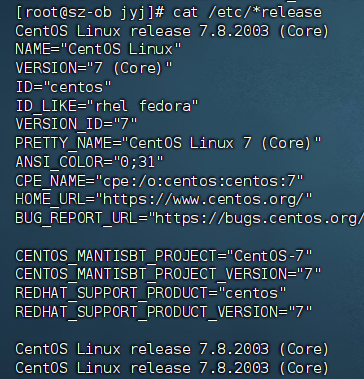Click the HOME_URL variable name
The width and height of the screenshot is (364, 379).
pos(50,199)
